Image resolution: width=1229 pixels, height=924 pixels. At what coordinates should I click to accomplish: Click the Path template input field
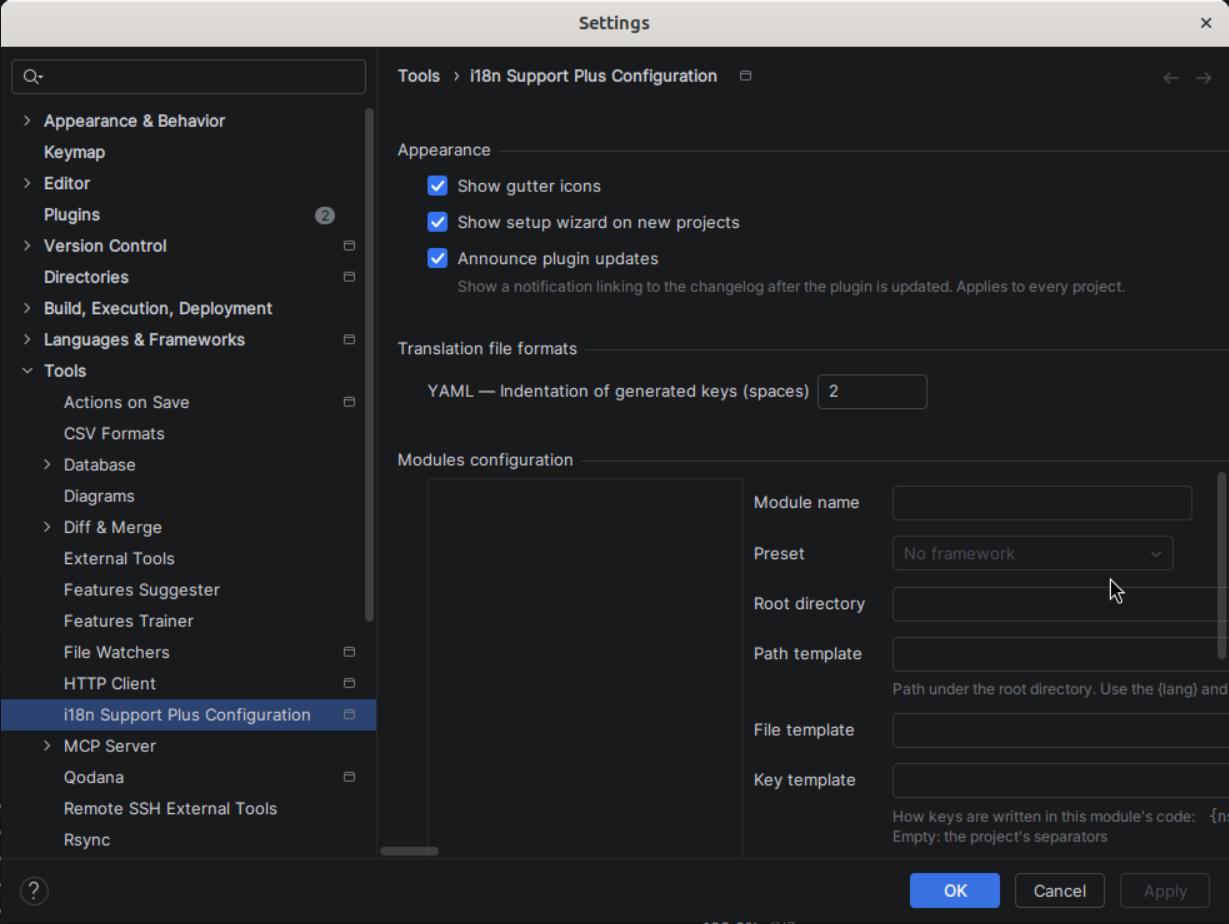pos(1060,654)
